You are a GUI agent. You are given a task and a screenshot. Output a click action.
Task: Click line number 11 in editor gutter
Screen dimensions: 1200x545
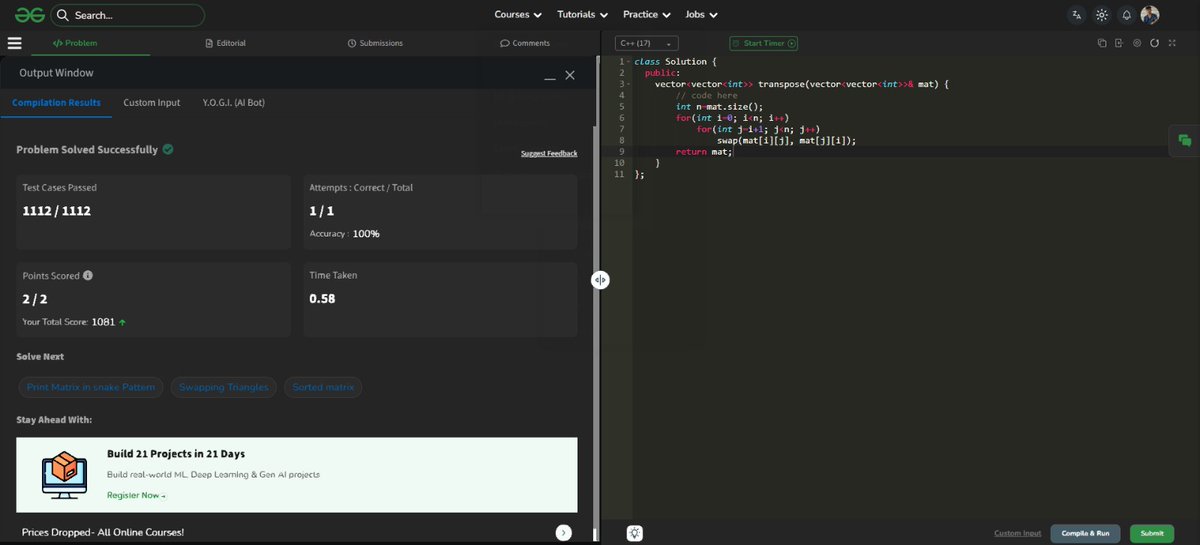[620, 173]
